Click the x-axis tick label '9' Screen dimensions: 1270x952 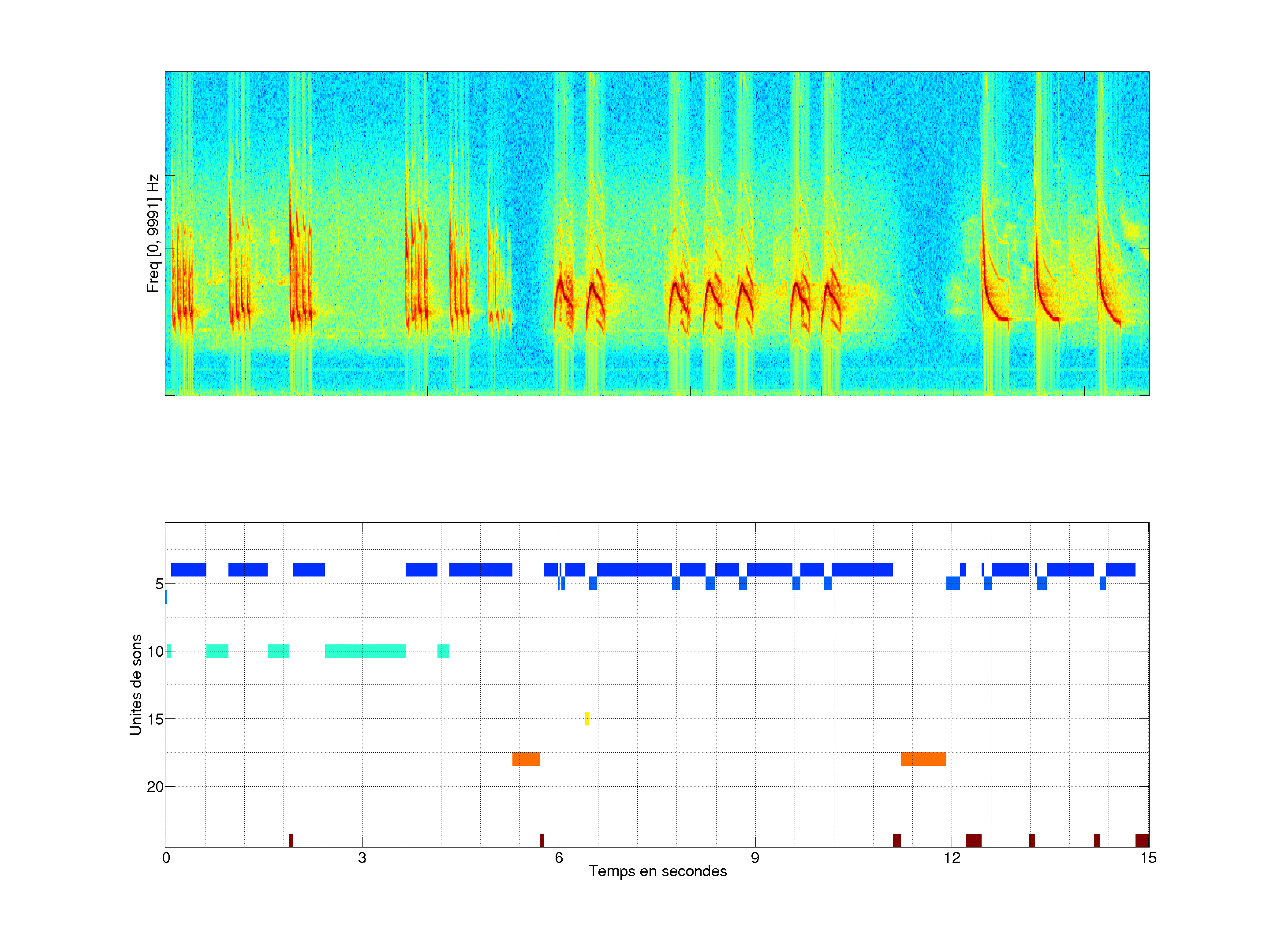coord(755,858)
